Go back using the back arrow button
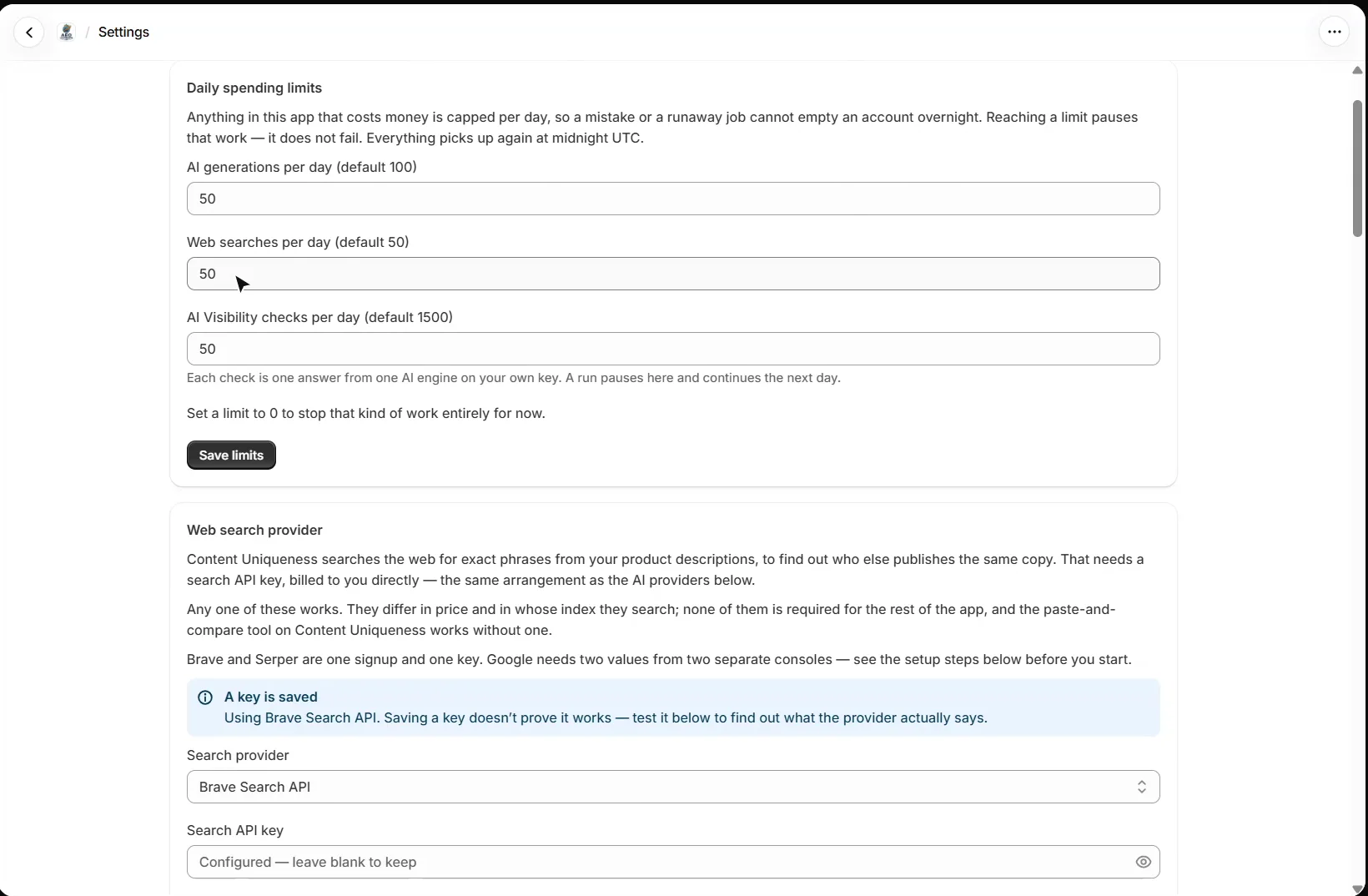 click(29, 33)
